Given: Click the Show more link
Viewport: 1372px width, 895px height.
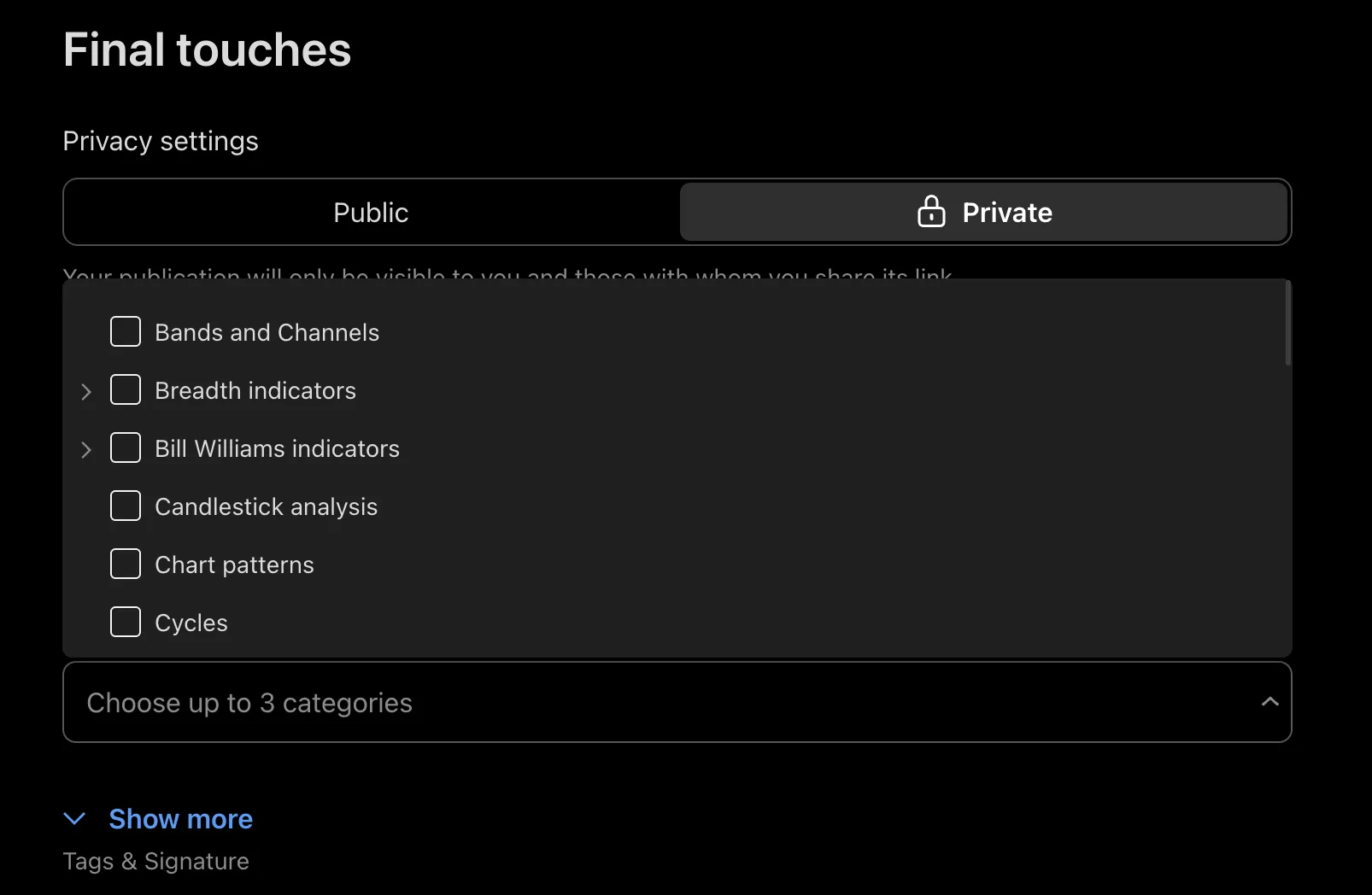Looking at the screenshot, I should (180, 819).
